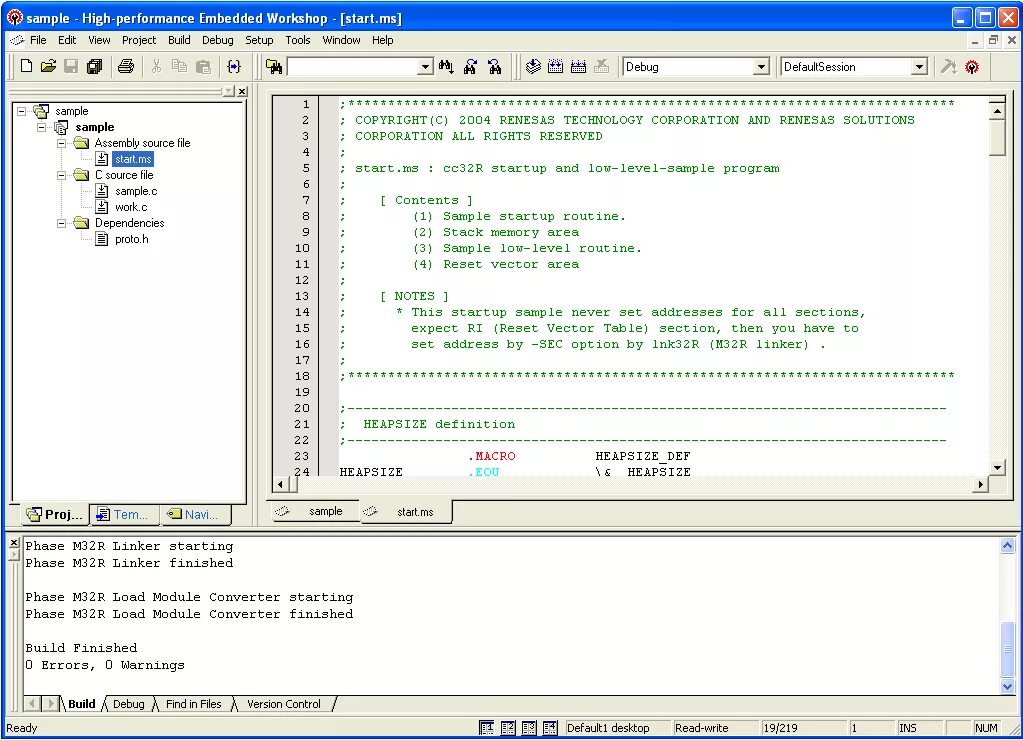Open the Version Control output tab
Viewport: 1023px width, 740px height.
284,704
